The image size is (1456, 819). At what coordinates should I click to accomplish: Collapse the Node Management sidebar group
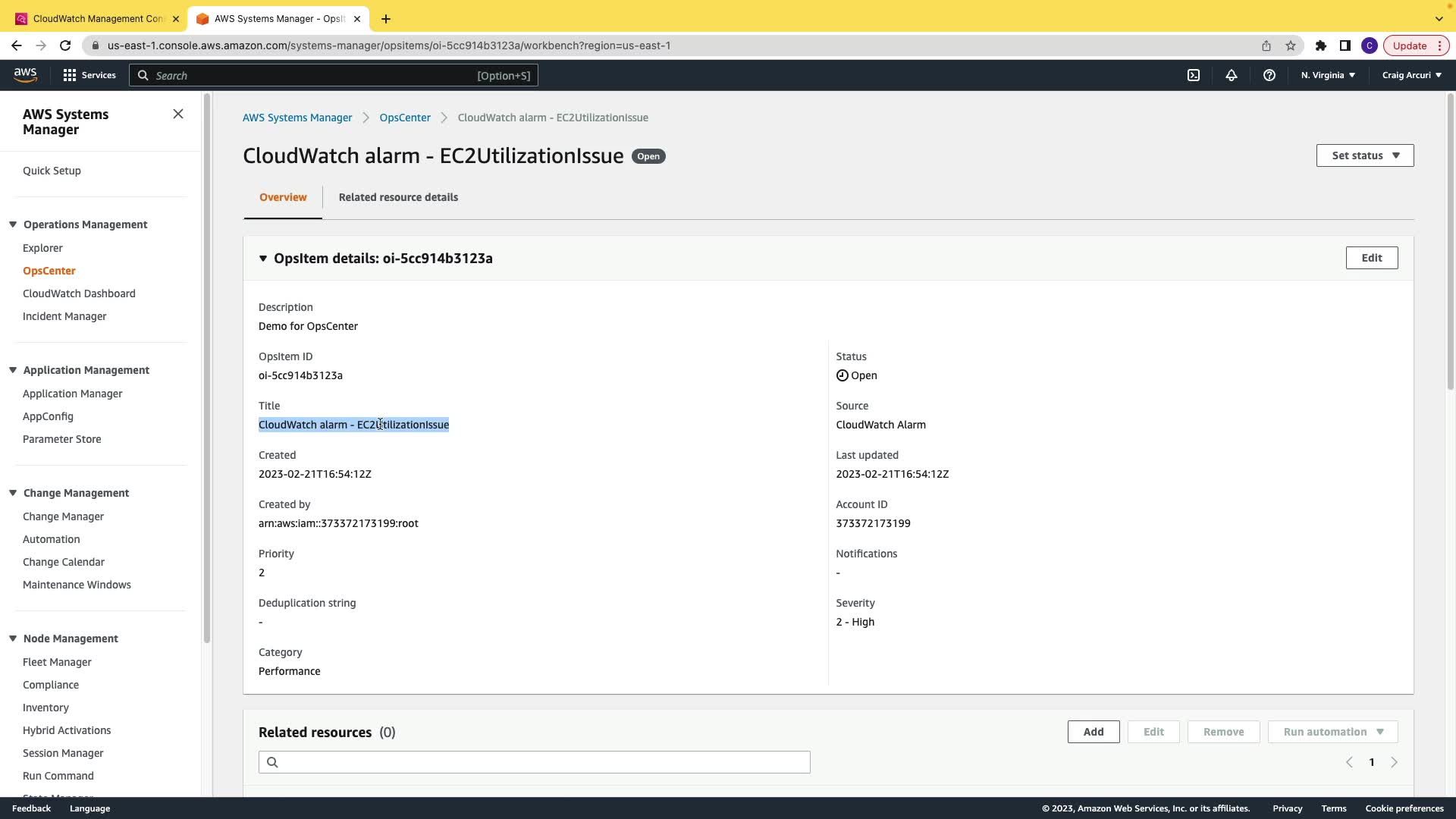(13, 639)
